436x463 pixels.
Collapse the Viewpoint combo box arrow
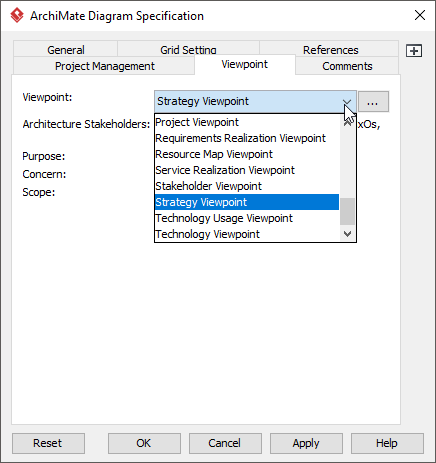(347, 101)
